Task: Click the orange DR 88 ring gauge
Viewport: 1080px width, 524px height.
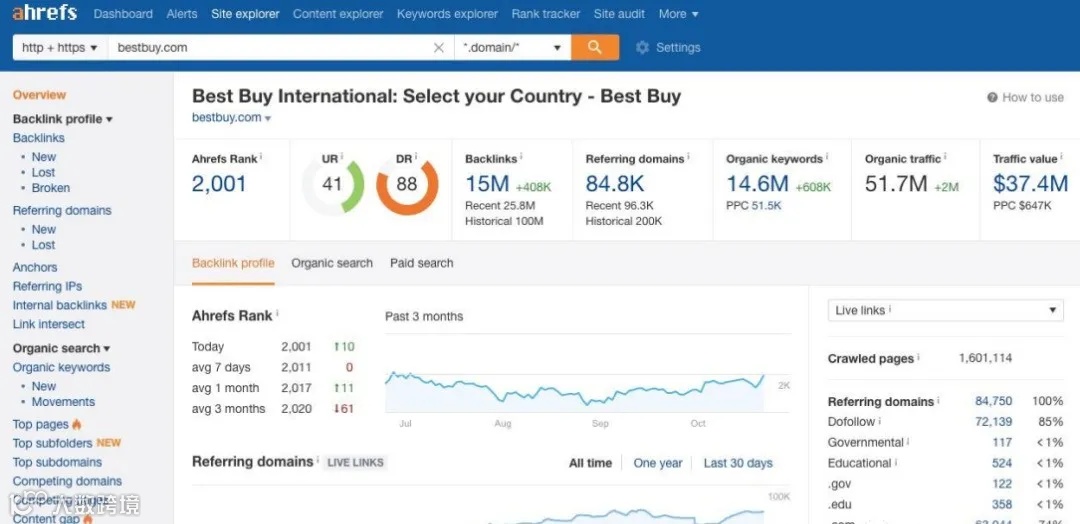Action: pyautogui.click(x=407, y=186)
